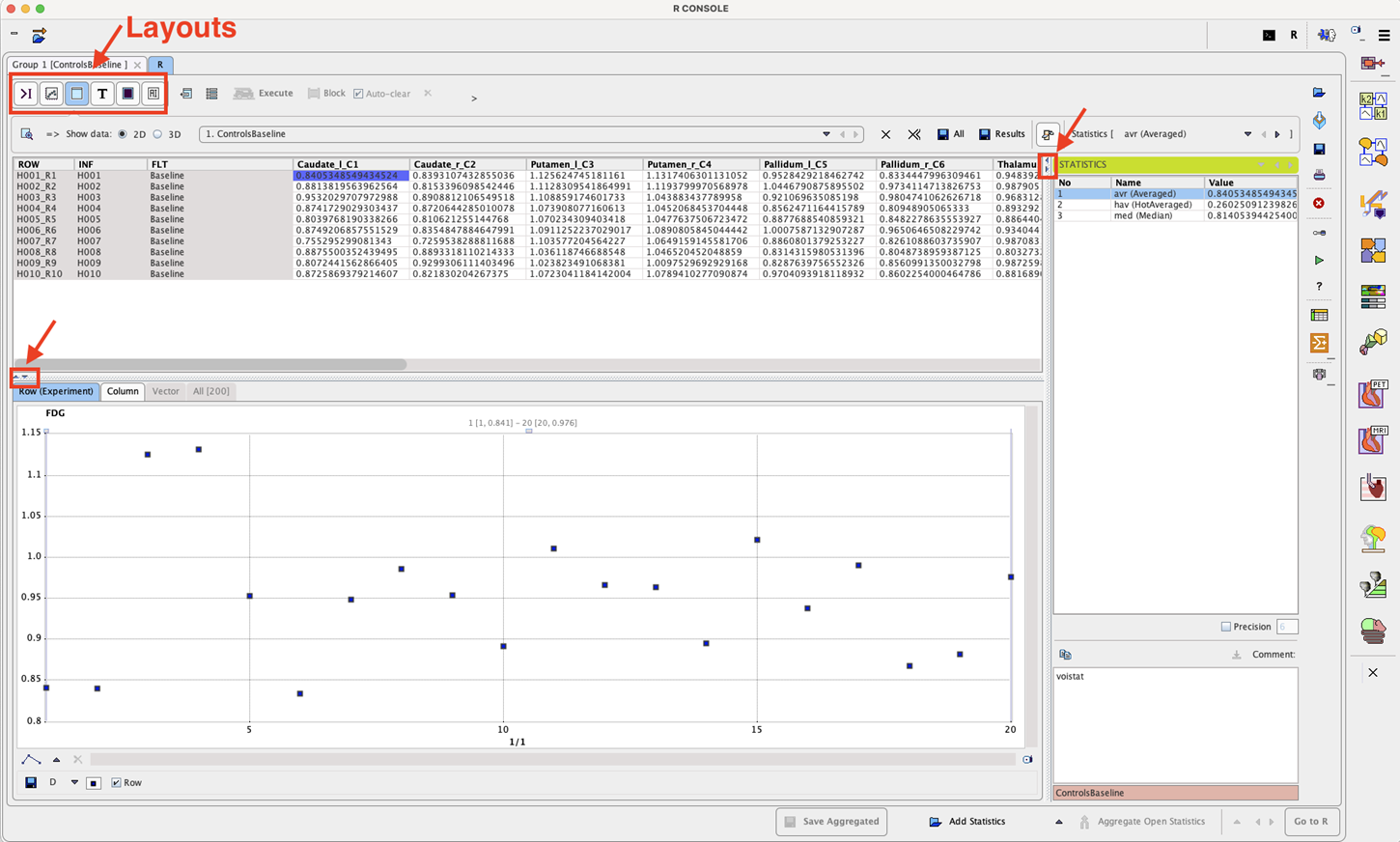Click the statistics configuration icon beside Results
The image size is (1400, 842).
click(1048, 134)
